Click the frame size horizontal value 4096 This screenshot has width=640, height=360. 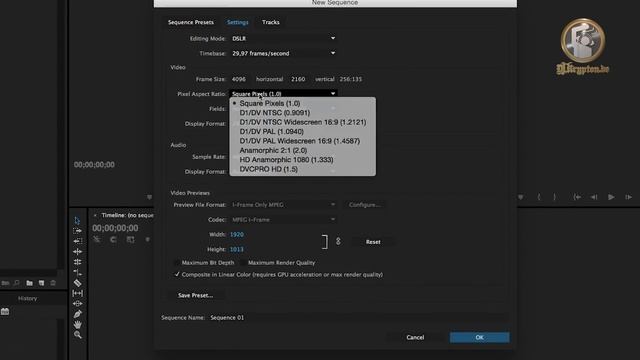pos(239,79)
